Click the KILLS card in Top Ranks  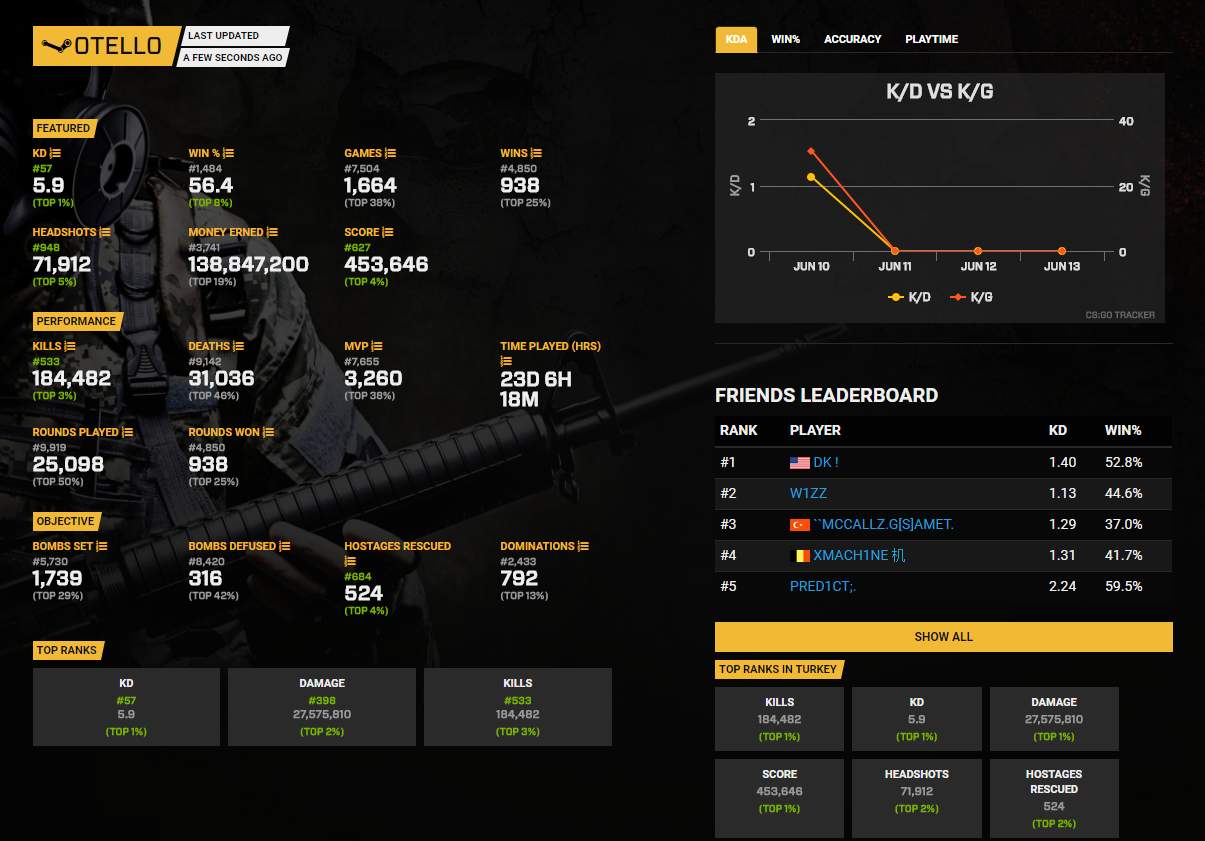tap(518, 707)
